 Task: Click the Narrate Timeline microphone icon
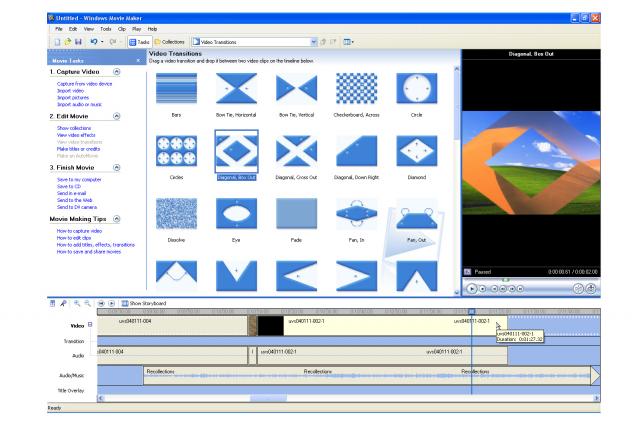pyautogui.click(x=63, y=303)
